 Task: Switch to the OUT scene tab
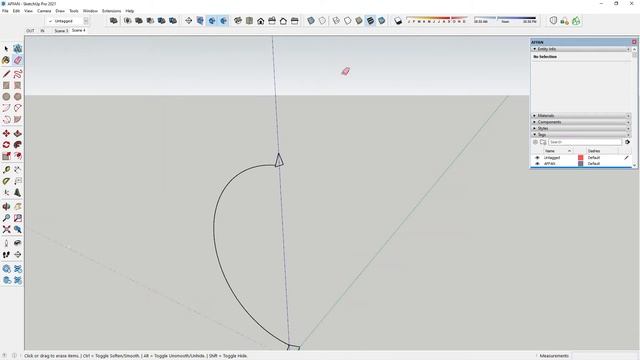click(31, 31)
